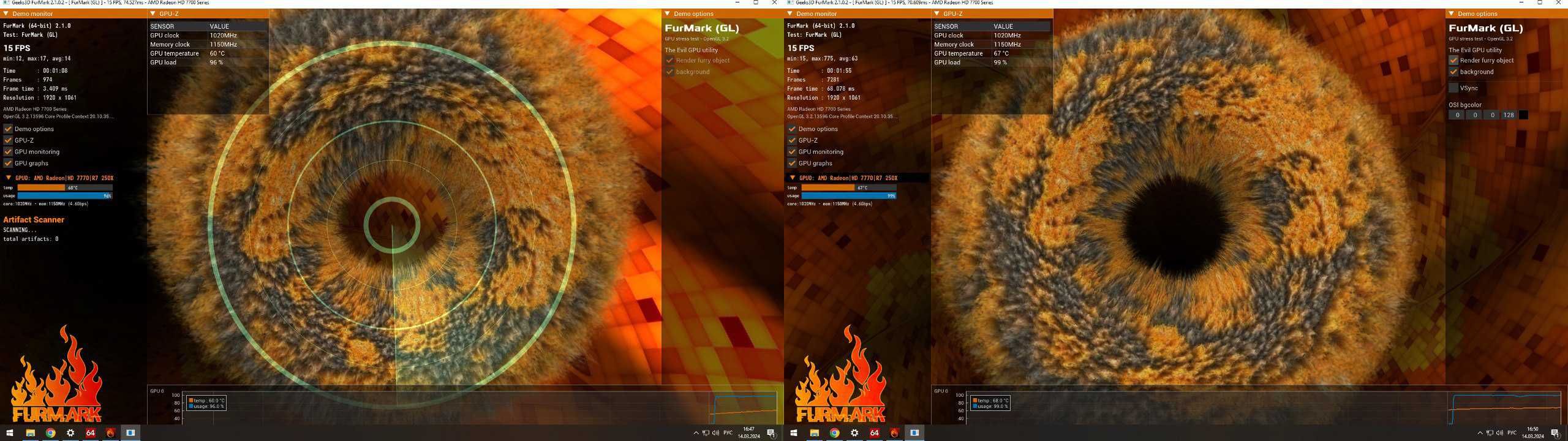This screenshot has width=1568, height=441.
Task: Click the VALUE column header in right GPU-Z
Action: tap(1003, 26)
